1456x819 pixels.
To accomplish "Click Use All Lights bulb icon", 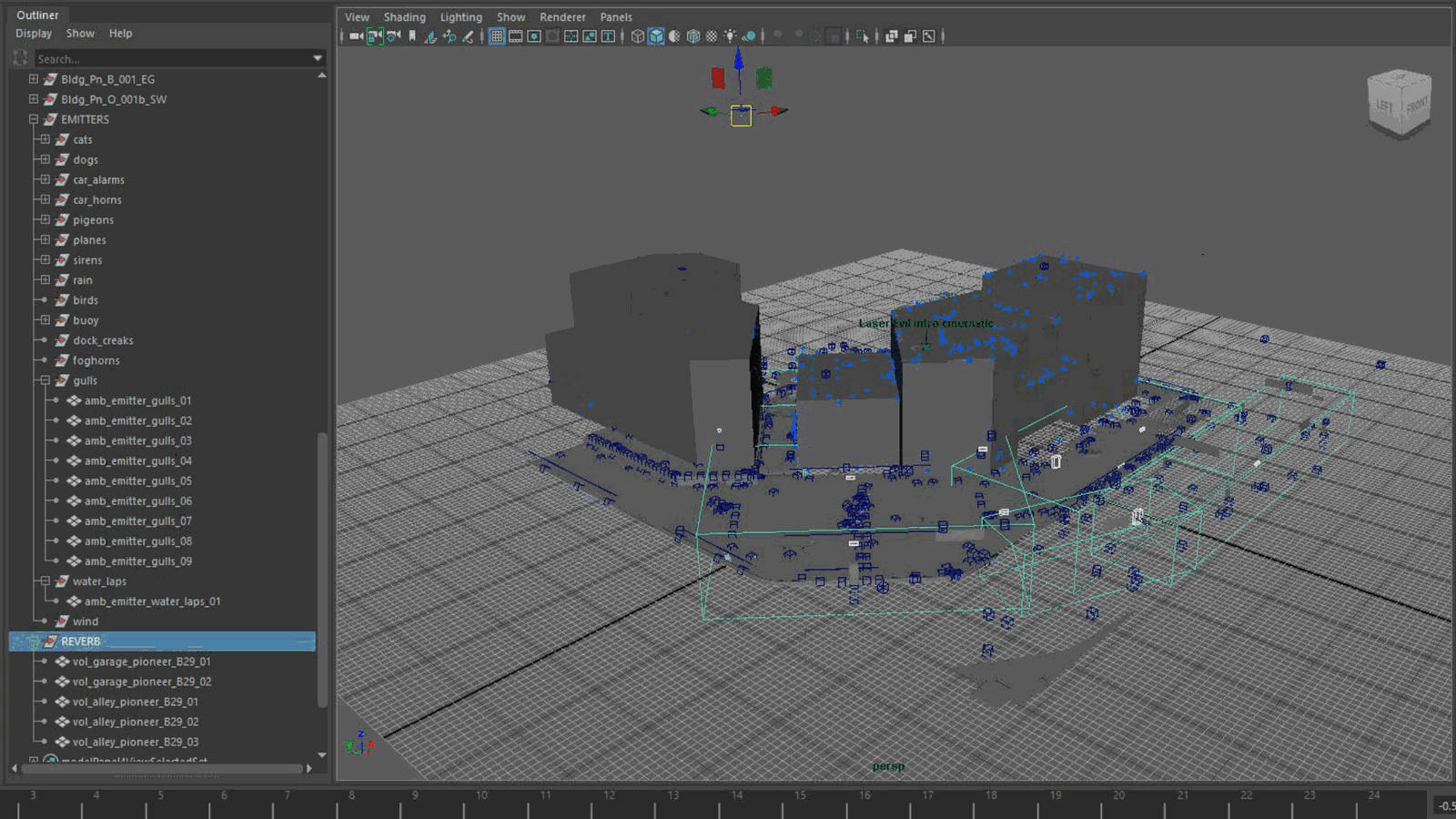I will [x=729, y=36].
